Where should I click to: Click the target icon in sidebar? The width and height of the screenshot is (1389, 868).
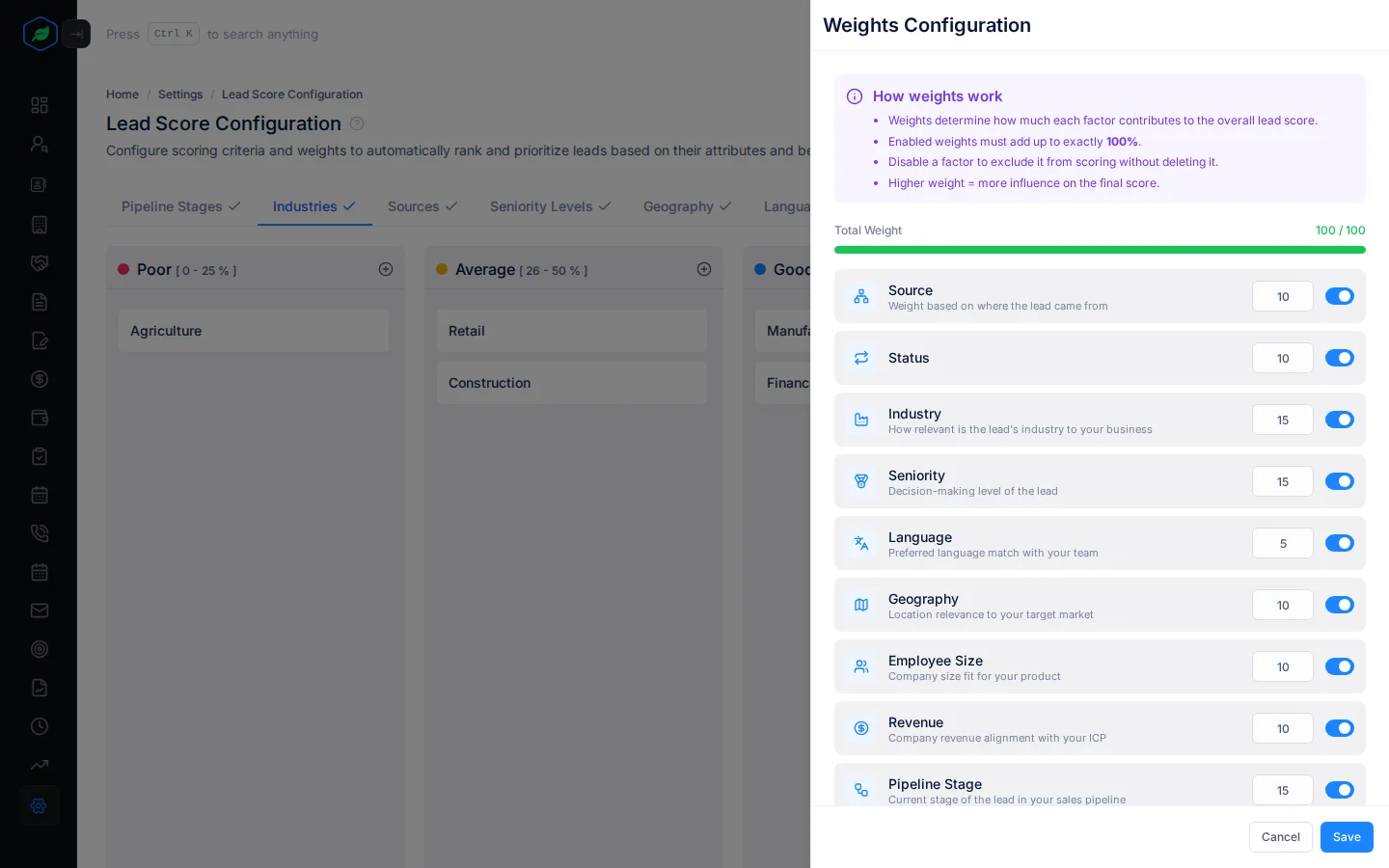click(40, 649)
